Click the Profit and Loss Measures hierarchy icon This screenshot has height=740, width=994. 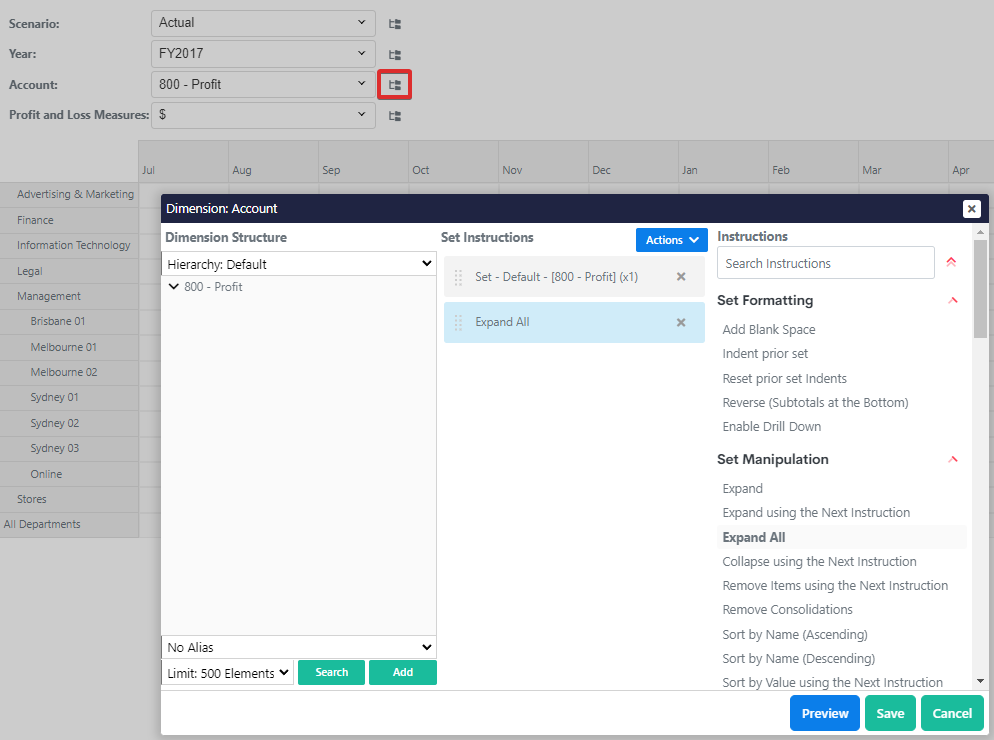(394, 115)
